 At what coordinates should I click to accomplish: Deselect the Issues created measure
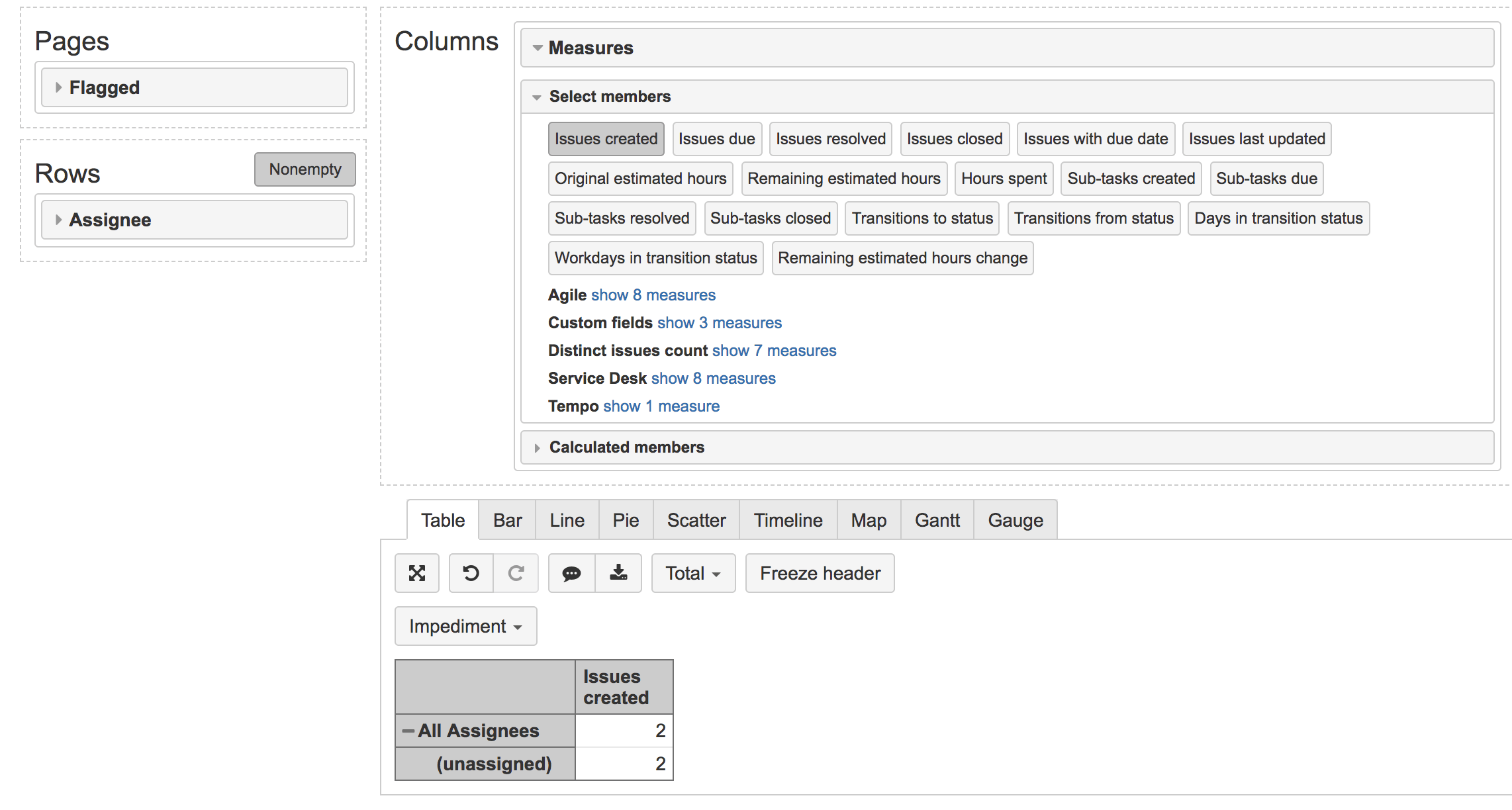tap(606, 139)
